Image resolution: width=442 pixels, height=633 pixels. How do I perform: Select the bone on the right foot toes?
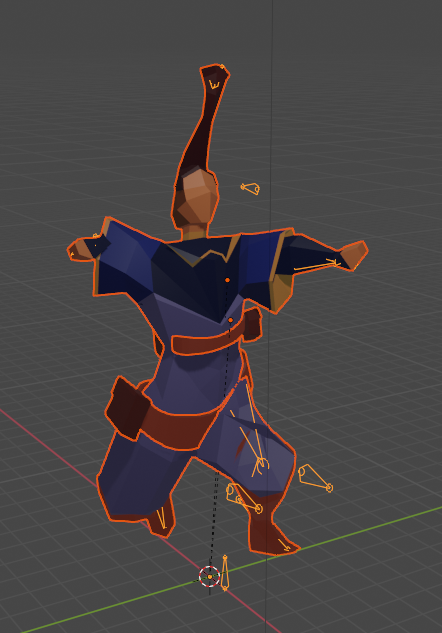click(284, 545)
